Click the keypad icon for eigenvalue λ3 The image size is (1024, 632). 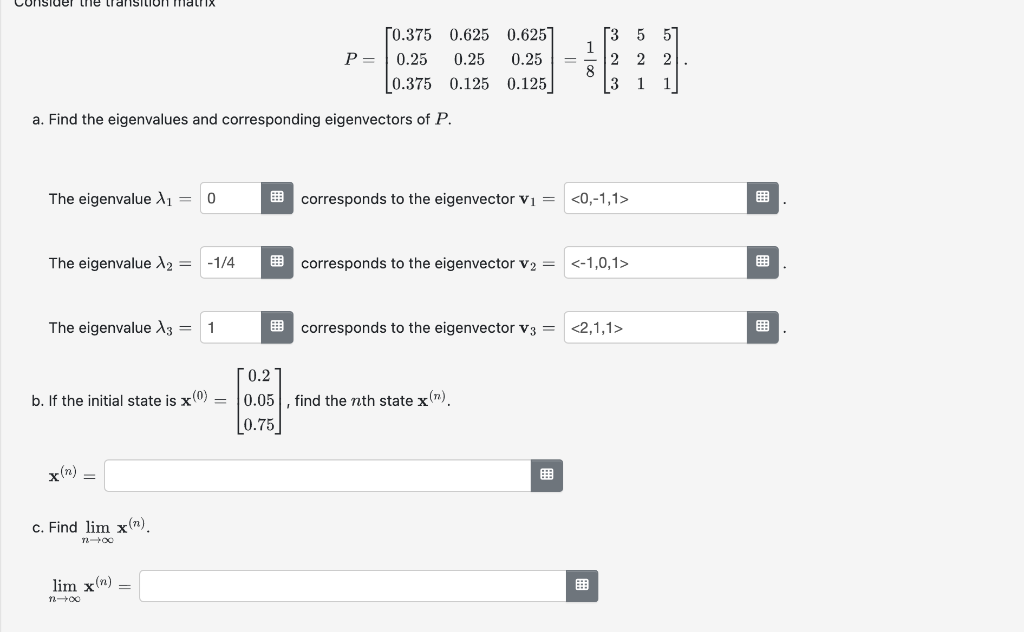point(277,327)
